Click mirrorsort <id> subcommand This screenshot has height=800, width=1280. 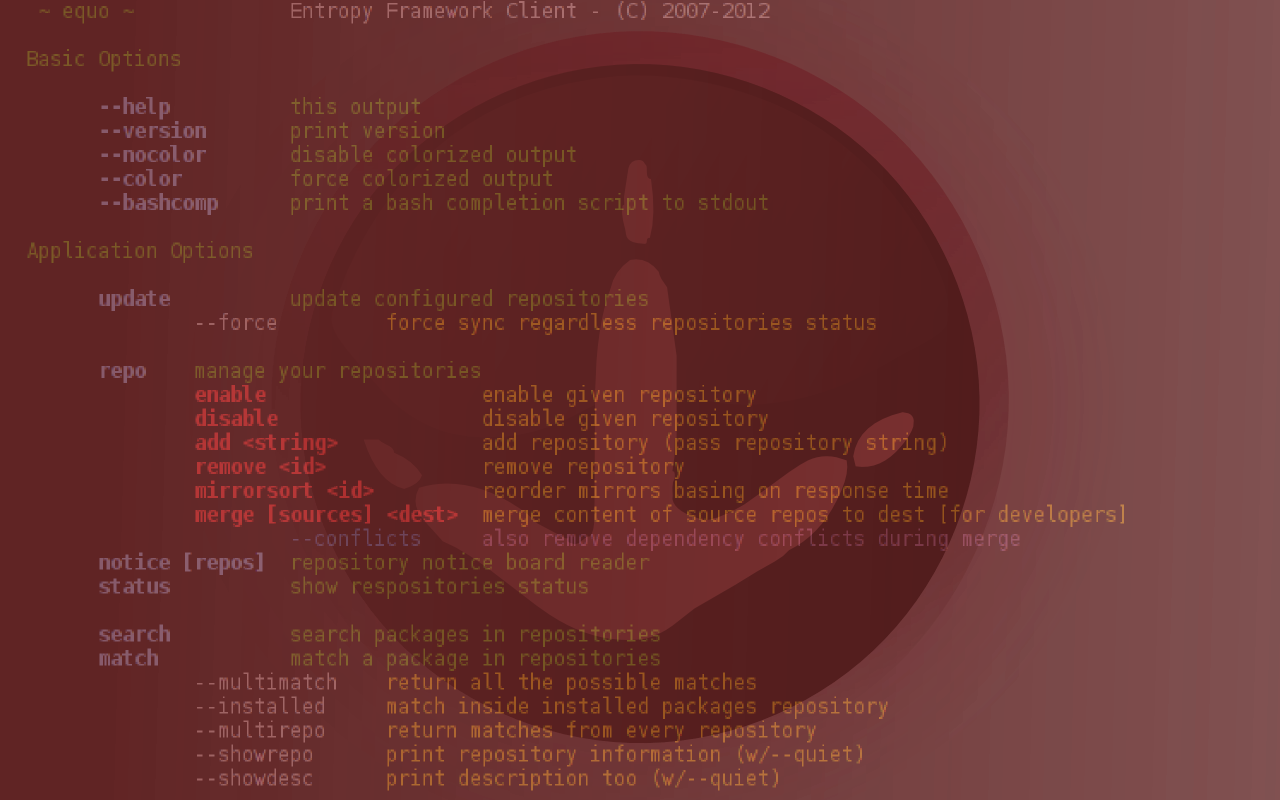click(x=284, y=491)
